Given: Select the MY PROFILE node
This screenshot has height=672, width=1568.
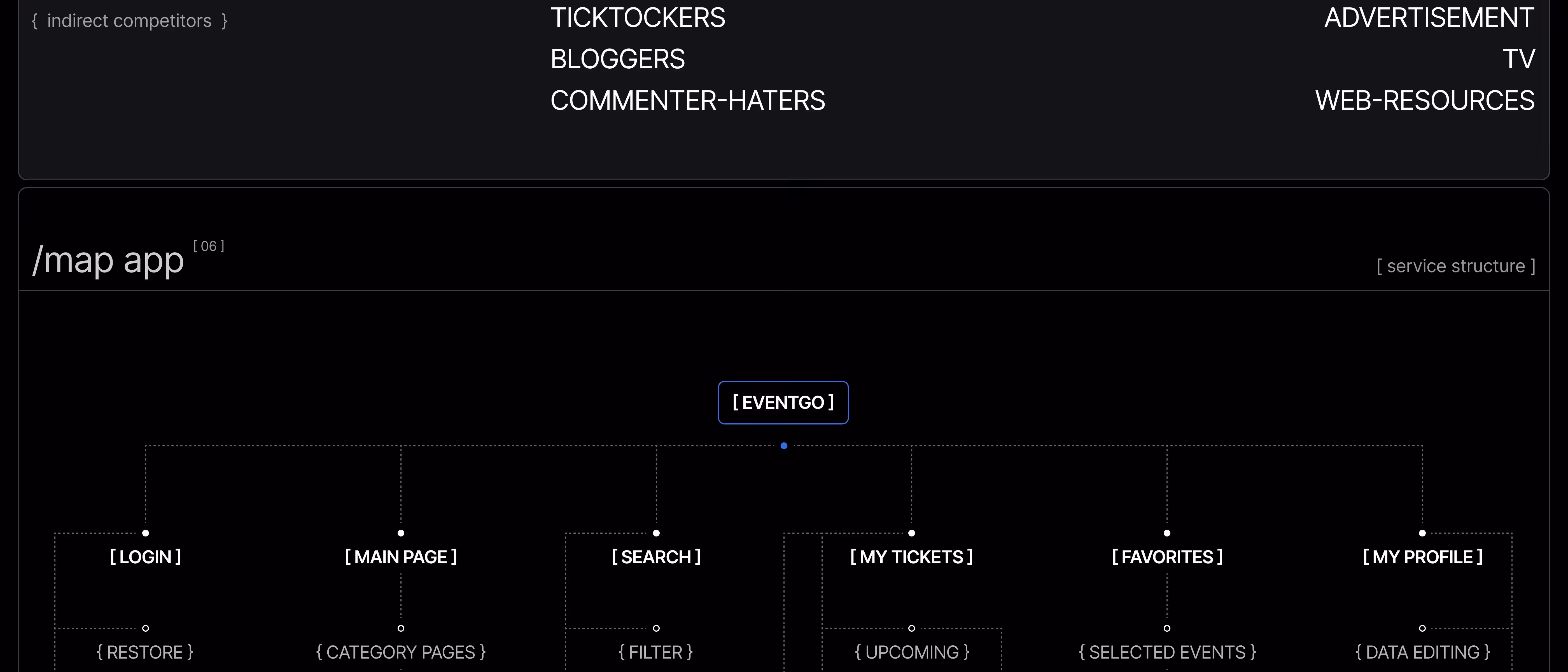Looking at the screenshot, I should tap(1422, 557).
